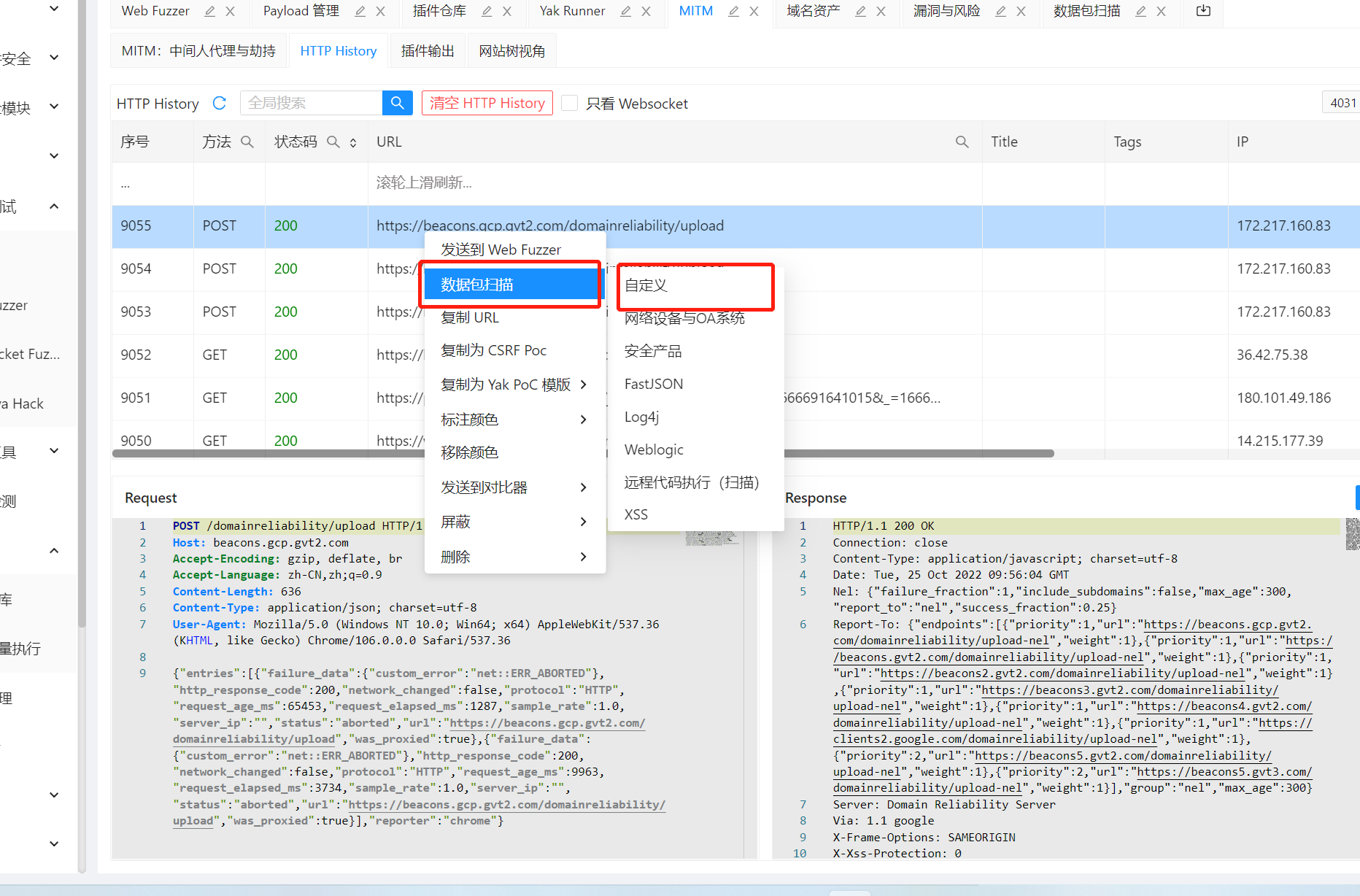The height and width of the screenshot is (896, 1360).
Task: Choose 网络设备与OA系统 scan type
Action: coord(696,318)
